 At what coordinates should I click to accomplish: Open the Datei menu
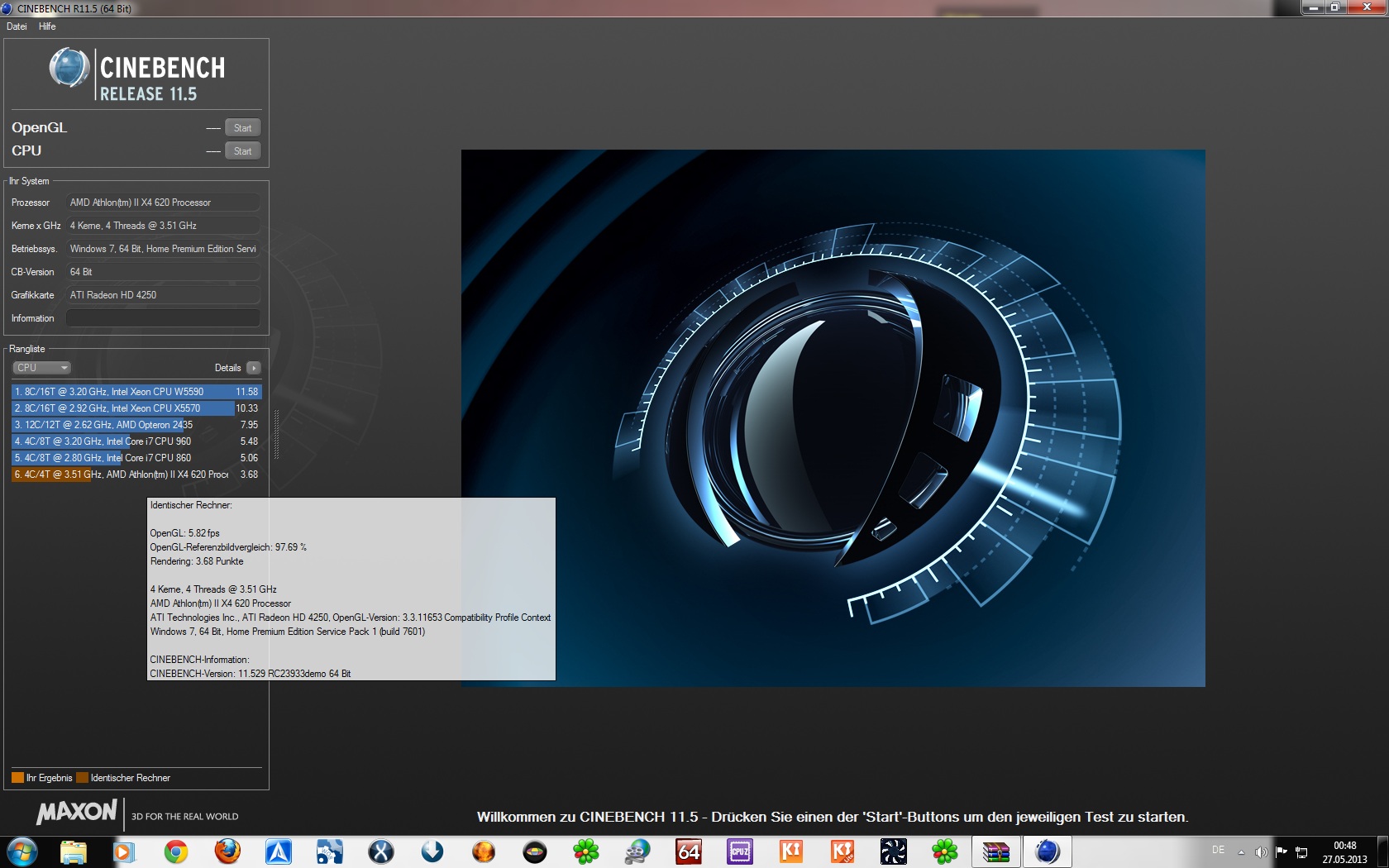pos(17,26)
